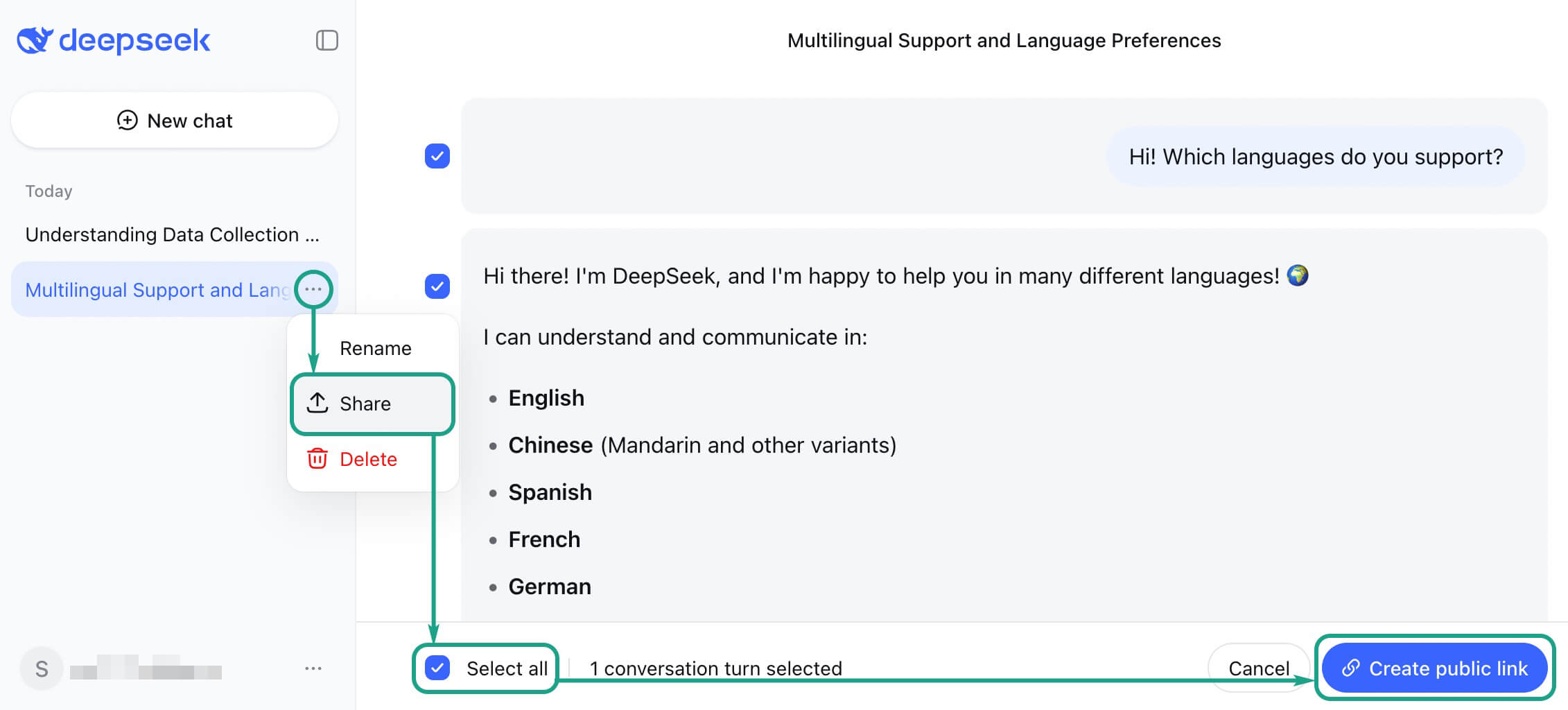Choose Share in the chat options menu
1568x710 pixels.
click(365, 404)
